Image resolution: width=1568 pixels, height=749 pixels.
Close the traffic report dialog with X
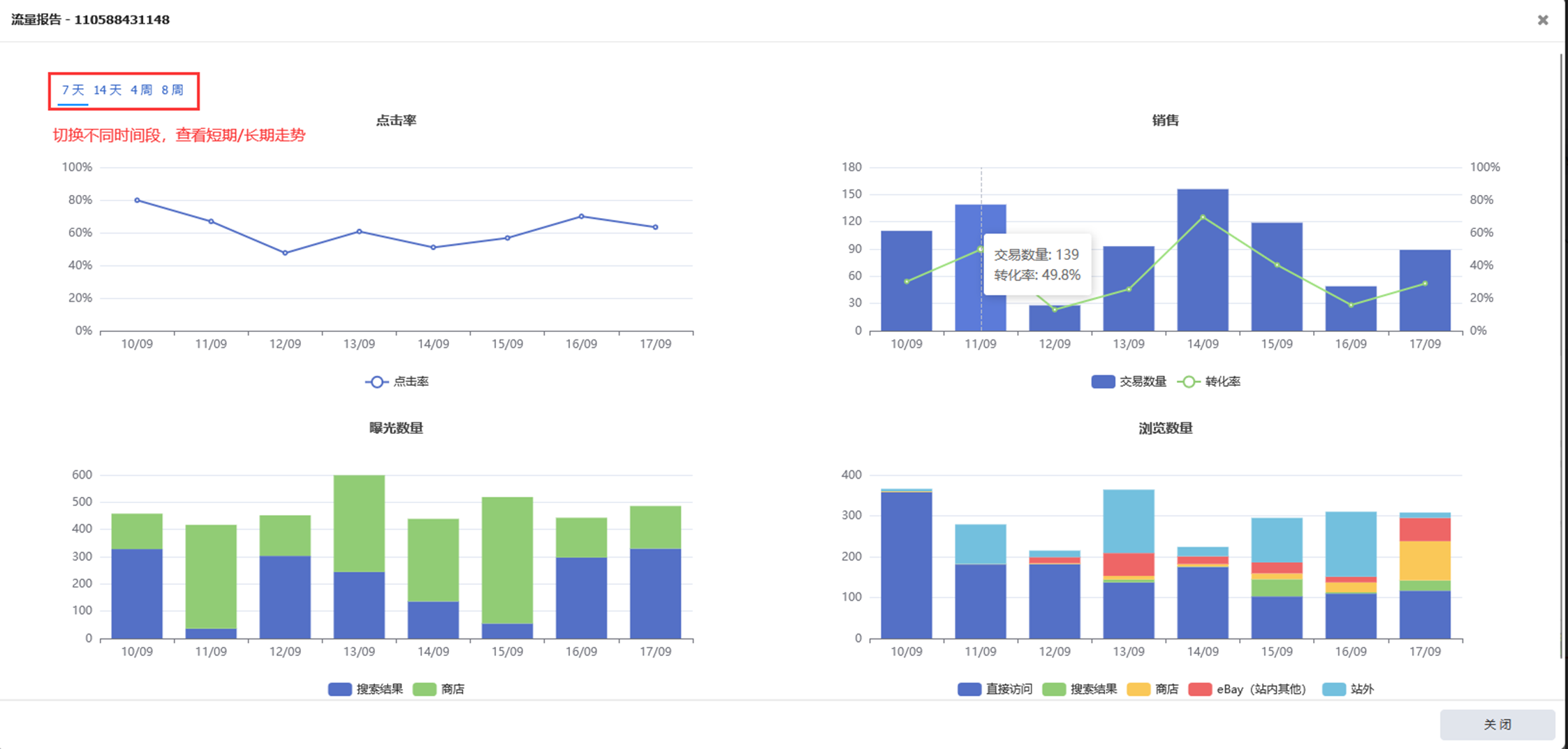click(x=1543, y=20)
